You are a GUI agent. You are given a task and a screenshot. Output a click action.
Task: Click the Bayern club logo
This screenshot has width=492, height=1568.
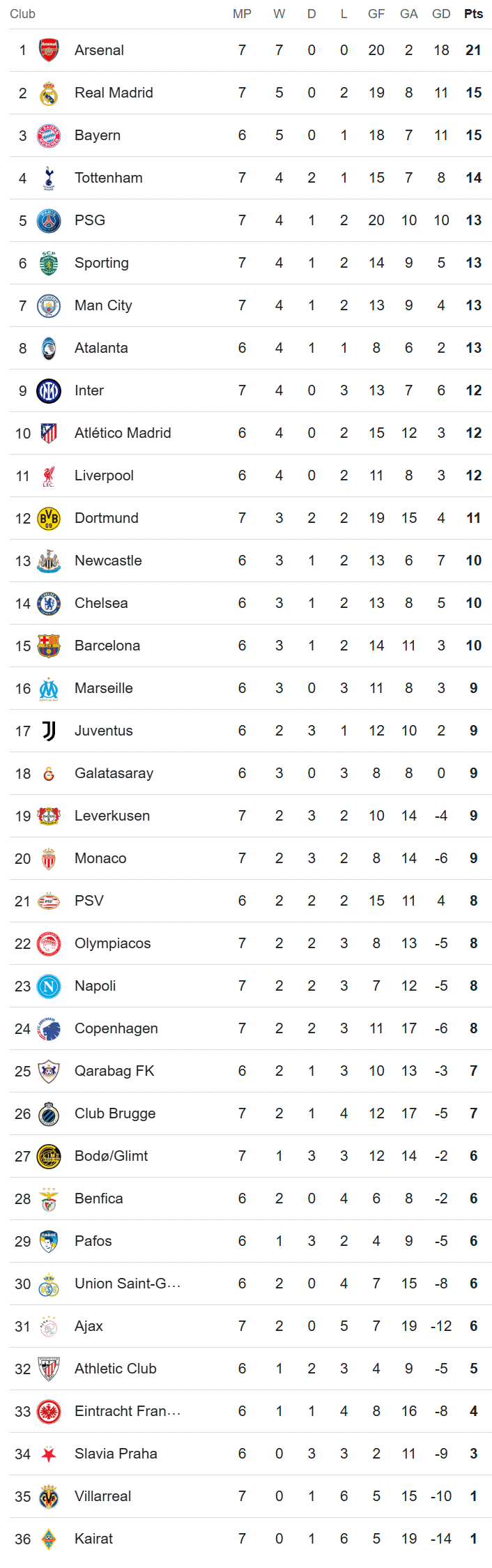pyautogui.click(x=49, y=135)
